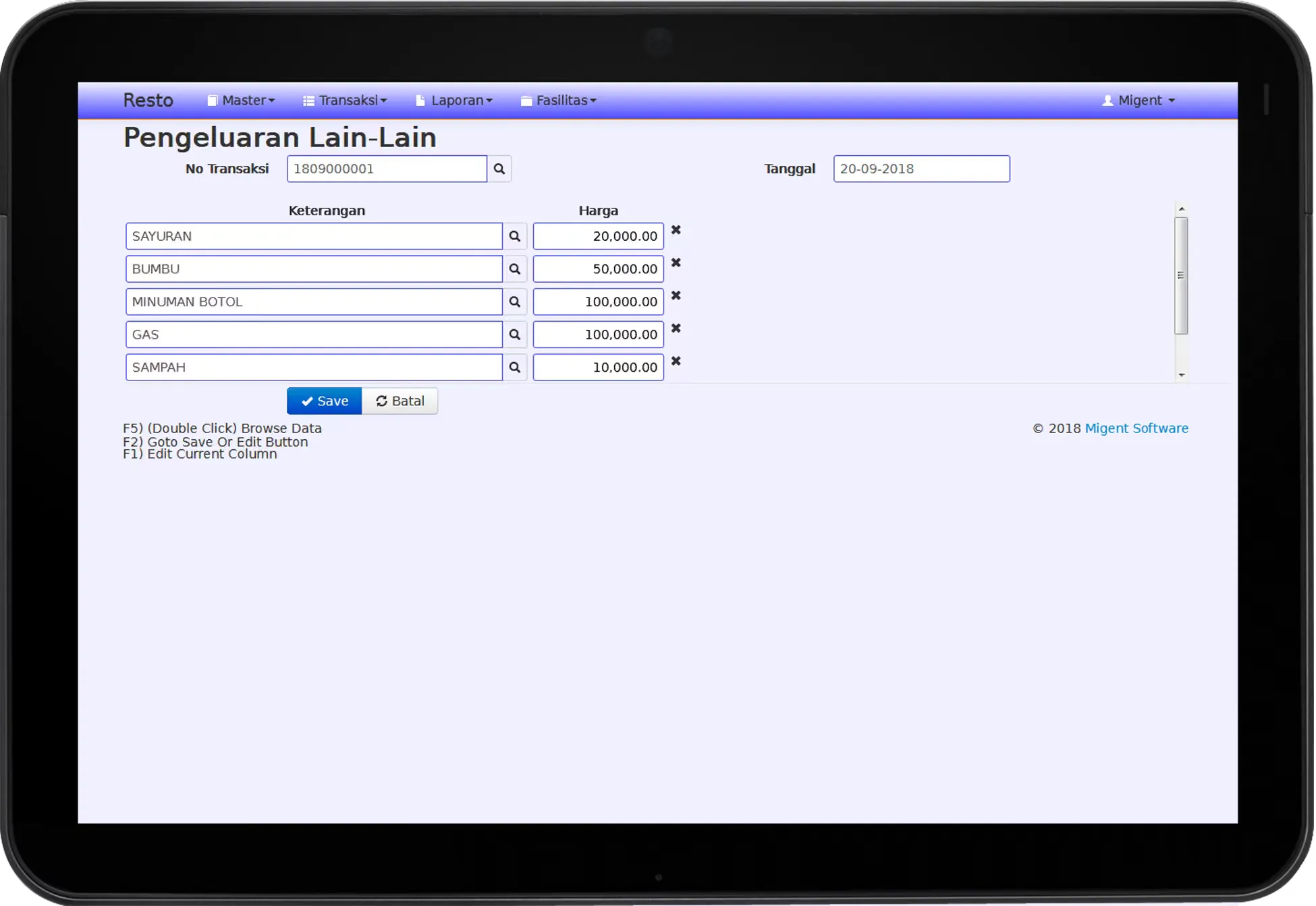This screenshot has height=906, width=1316.
Task: Remove the BUMBU row
Action: coord(676,262)
